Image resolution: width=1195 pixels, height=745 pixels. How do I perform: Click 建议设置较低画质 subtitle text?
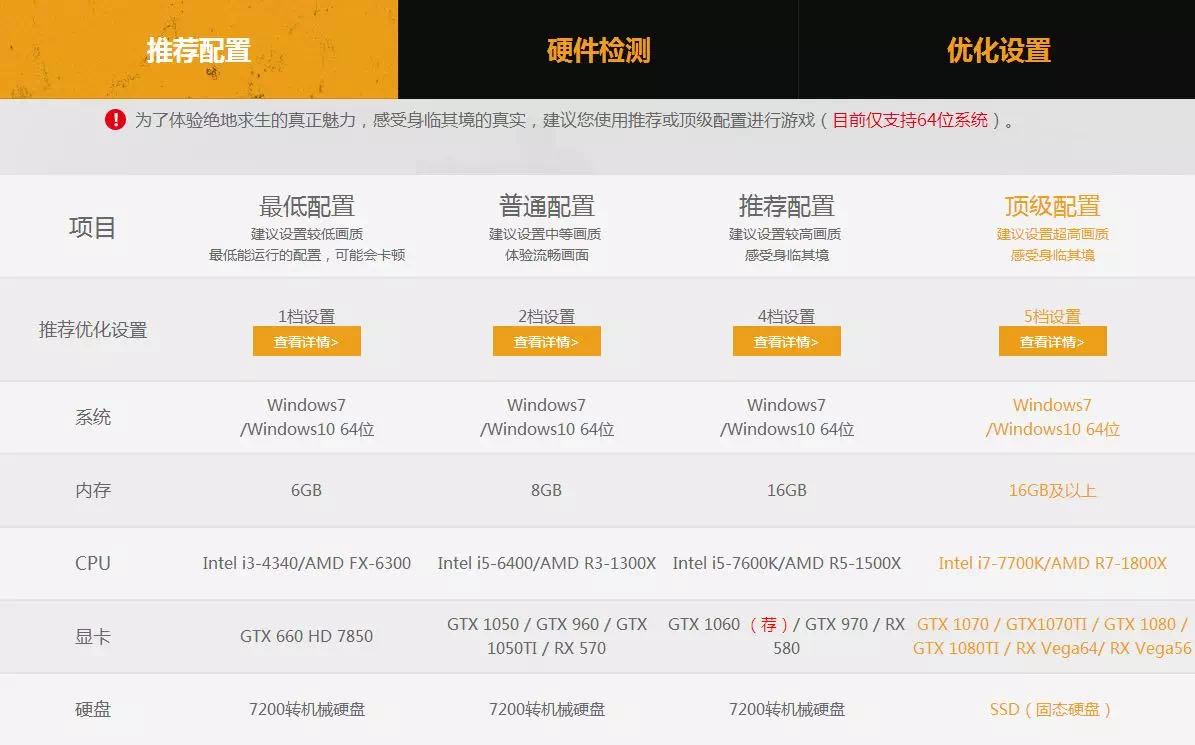tap(306, 234)
